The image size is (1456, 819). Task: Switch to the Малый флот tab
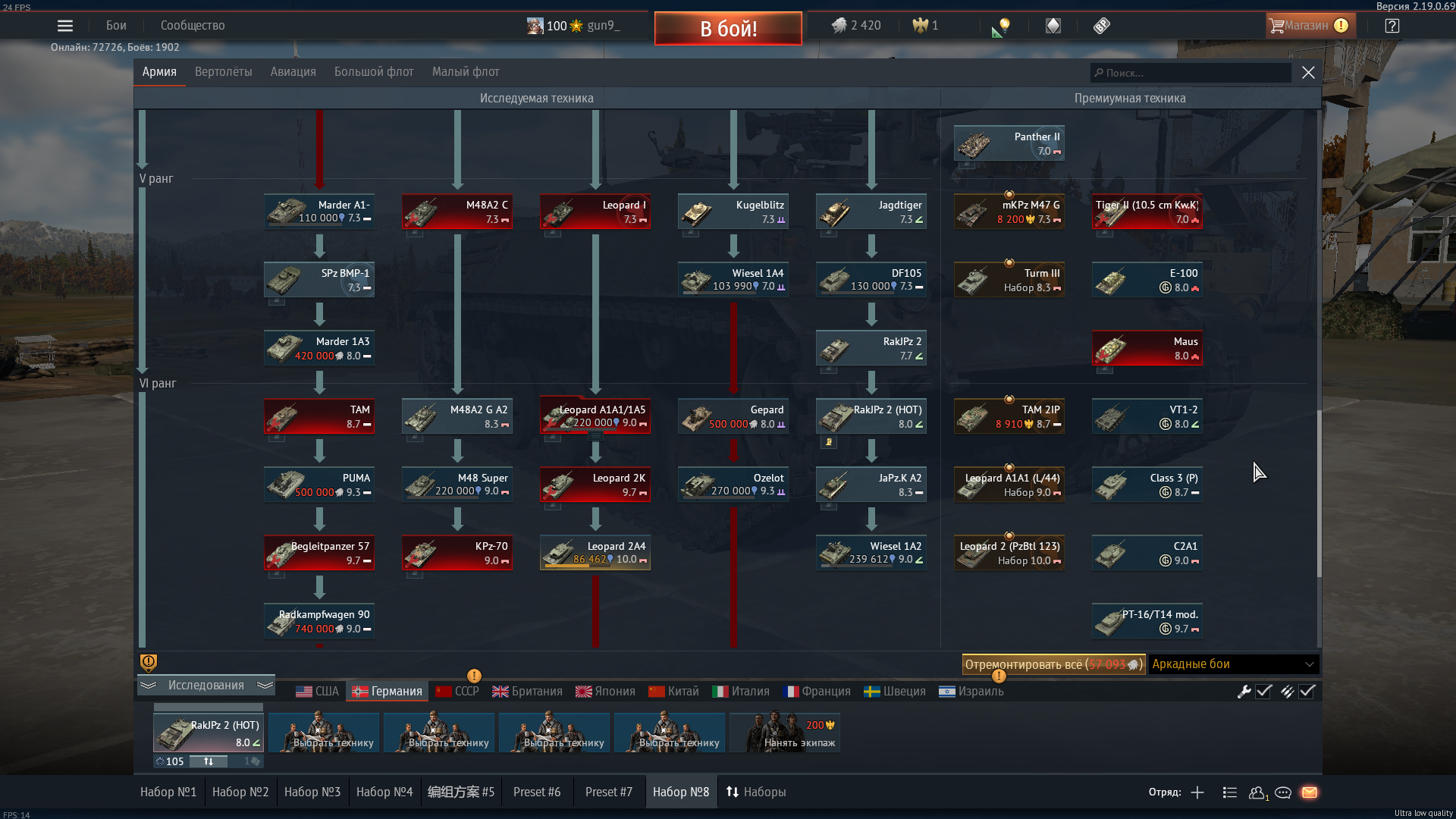click(x=466, y=72)
